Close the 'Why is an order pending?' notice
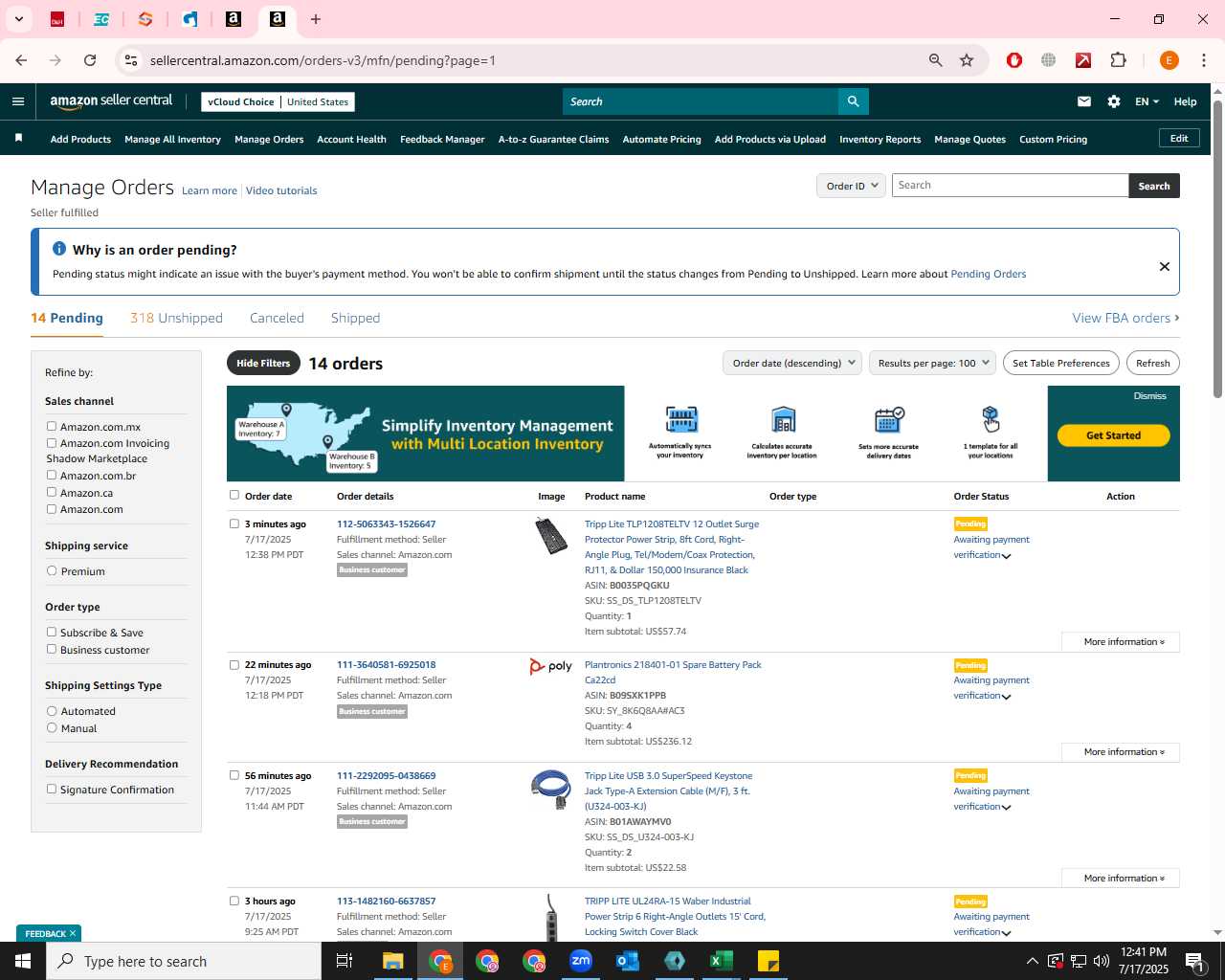This screenshot has width=1225, height=980. pyautogui.click(x=1165, y=266)
